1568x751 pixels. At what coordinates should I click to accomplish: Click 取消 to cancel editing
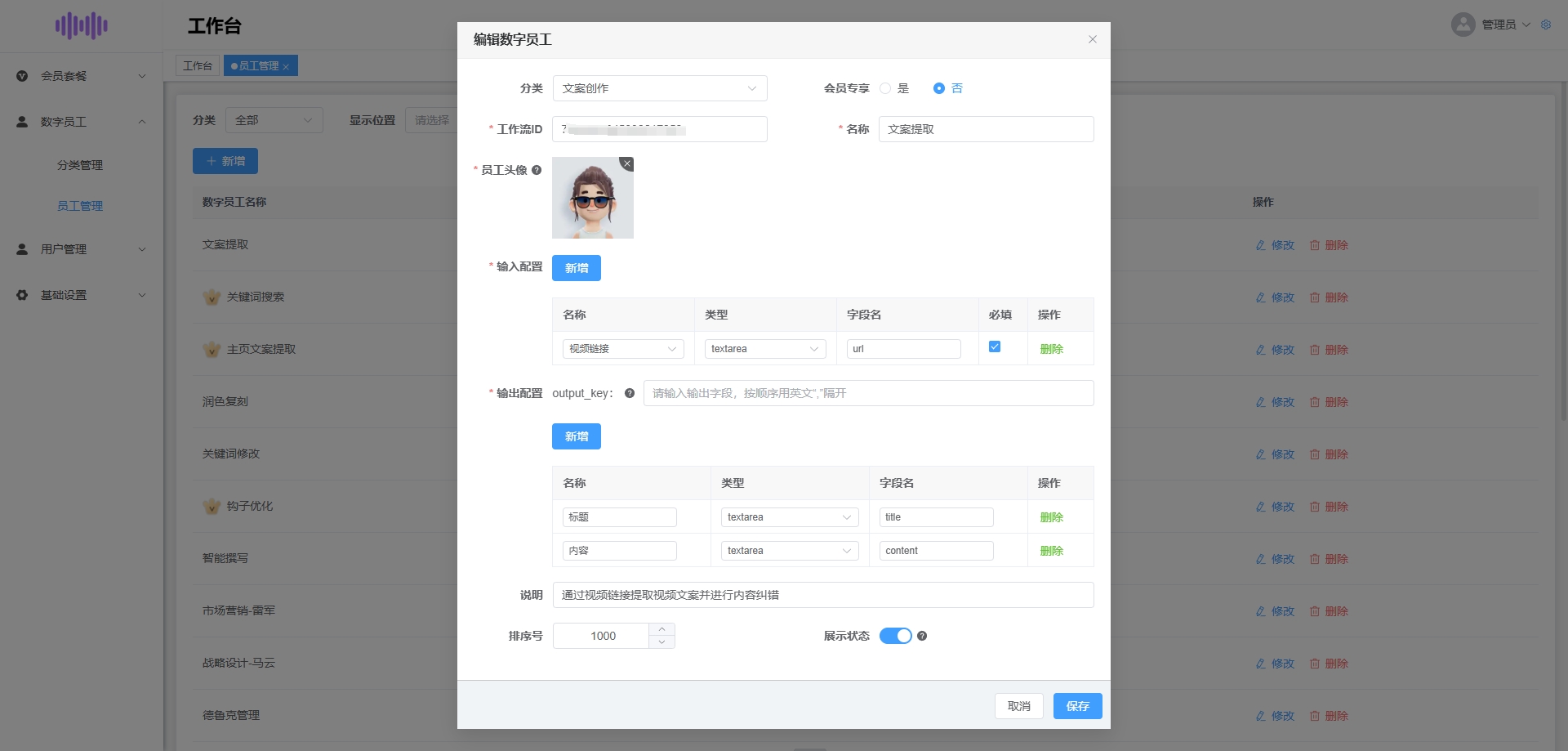[1019, 706]
